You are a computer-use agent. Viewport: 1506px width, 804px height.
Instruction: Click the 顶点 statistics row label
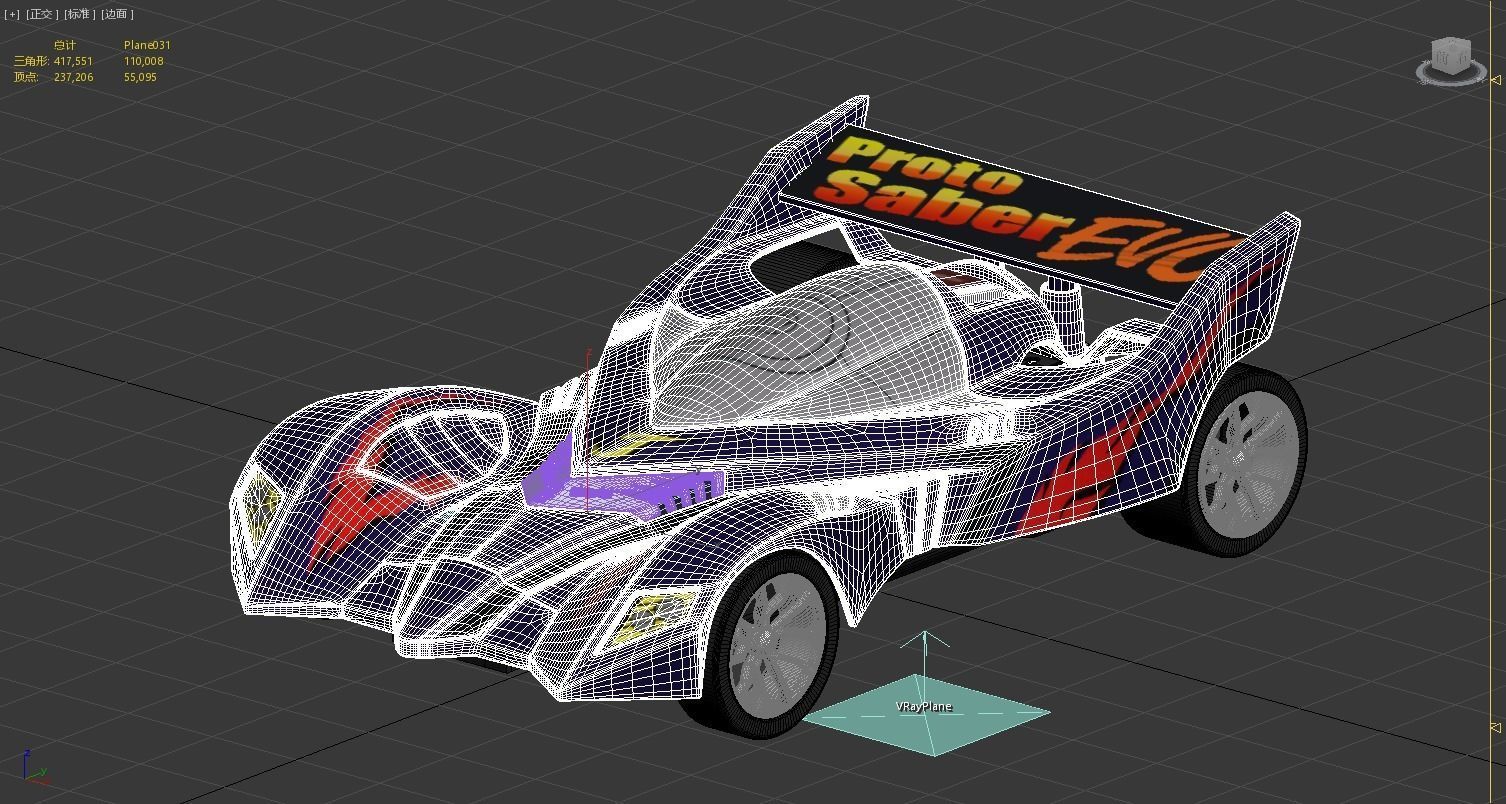click(x=26, y=77)
